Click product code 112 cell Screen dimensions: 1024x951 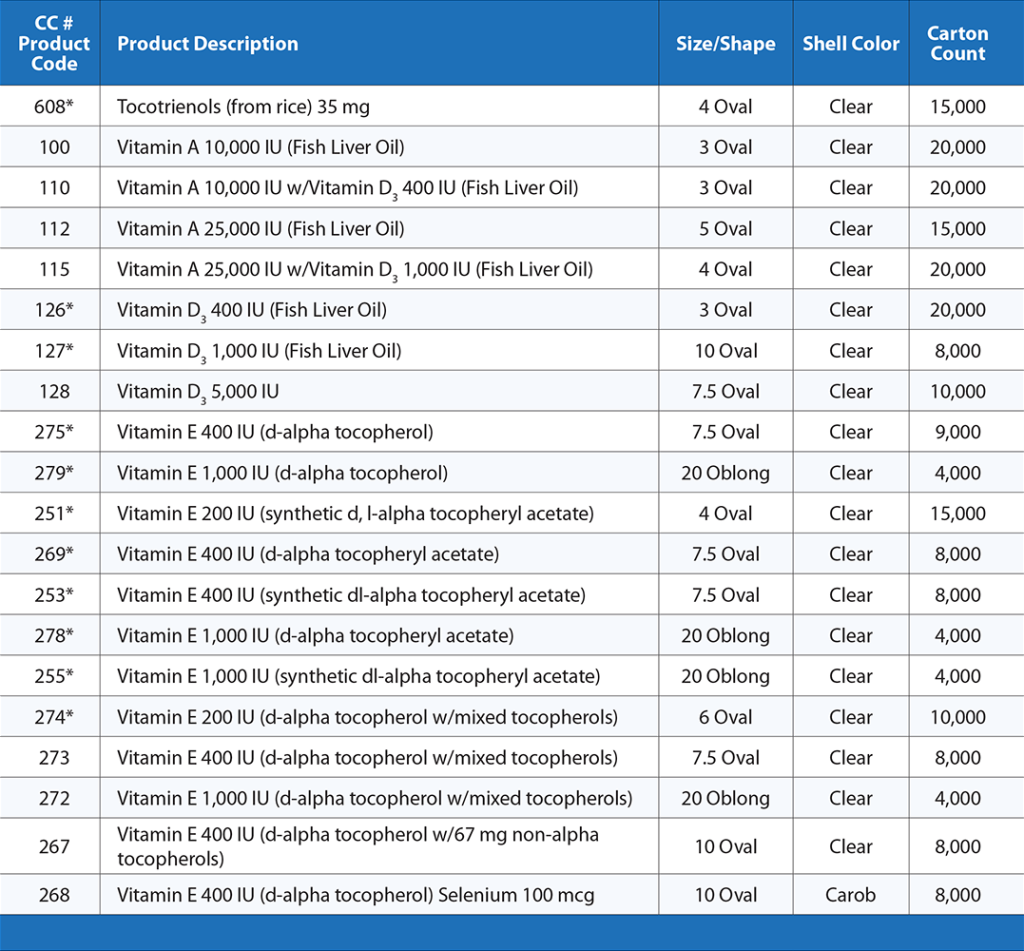pos(54,229)
